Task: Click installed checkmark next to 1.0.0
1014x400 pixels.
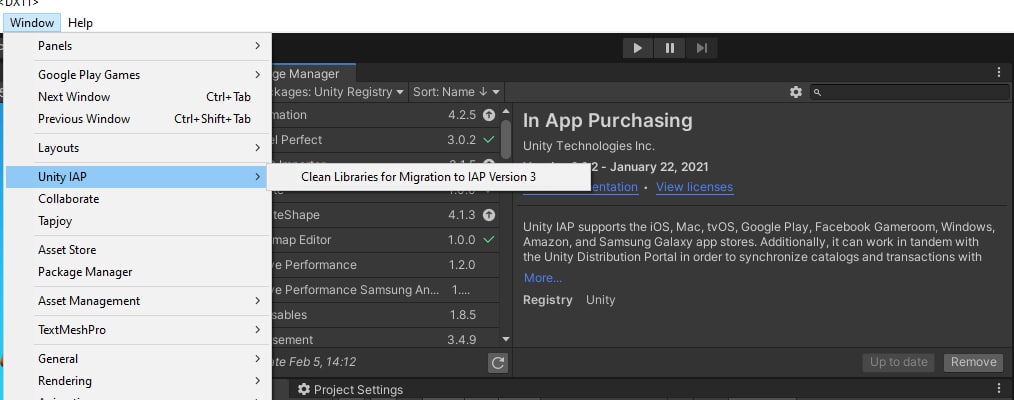Action: 489,240
